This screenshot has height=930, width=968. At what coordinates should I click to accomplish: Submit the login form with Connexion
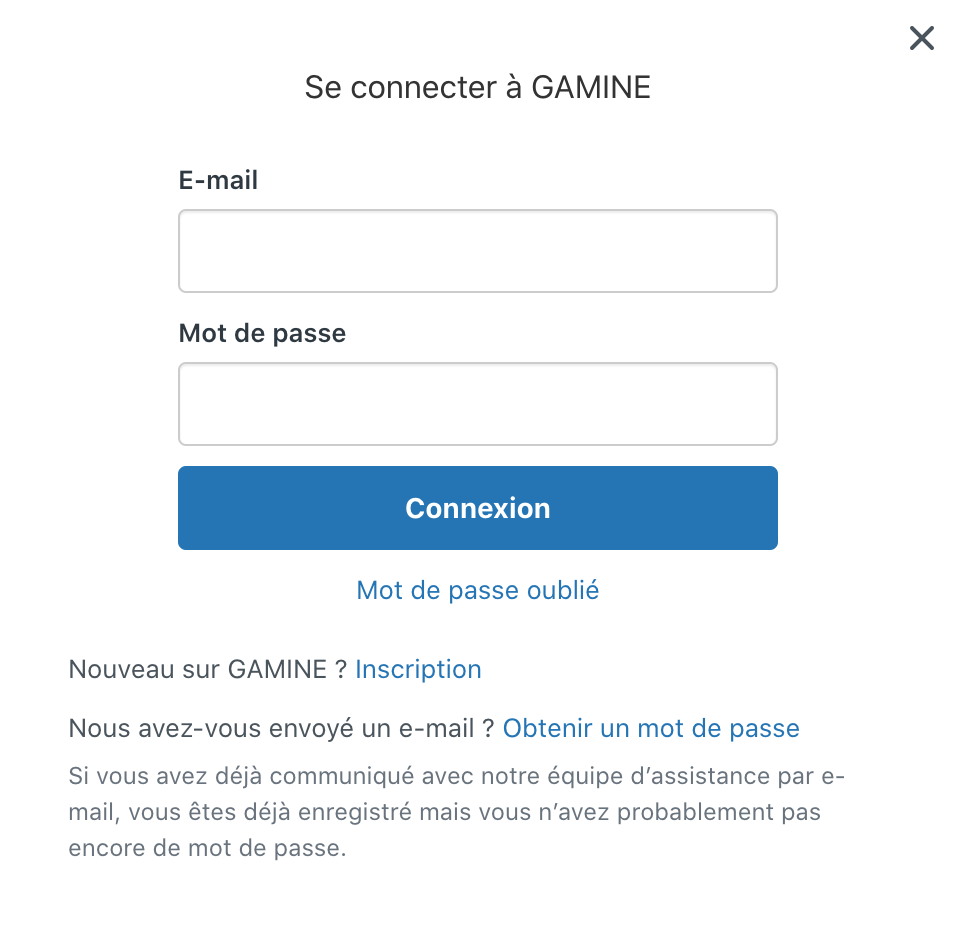[477, 508]
